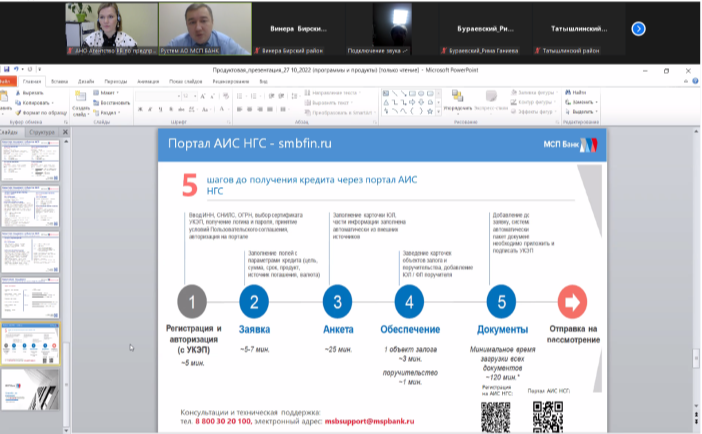Click the Increase Font Size icon

click(203, 96)
